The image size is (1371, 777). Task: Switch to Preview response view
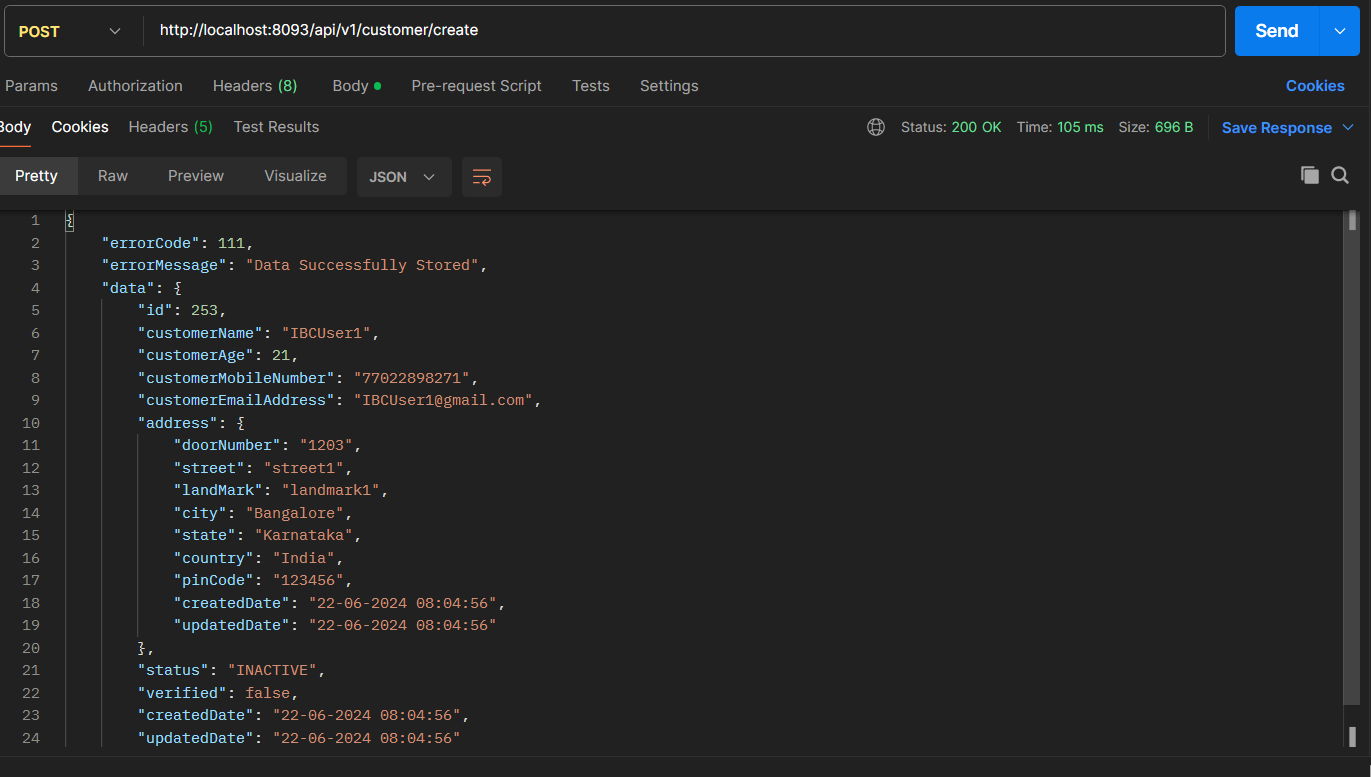point(196,176)
